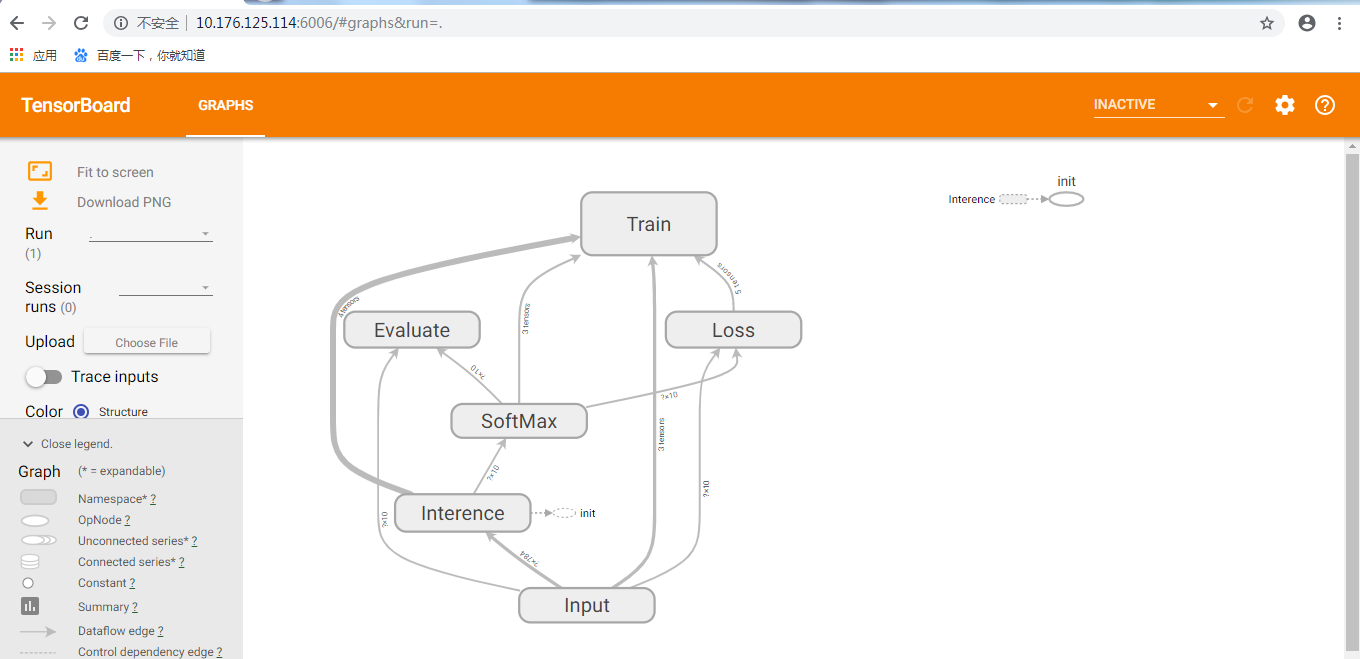Click the Namespace legend shape icon
This screenshot has width=1360, height=659.
click(x=38, y=497)
